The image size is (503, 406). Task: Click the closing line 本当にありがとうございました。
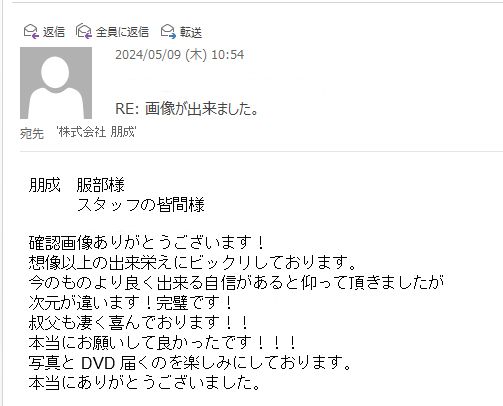tap(145, 382)
